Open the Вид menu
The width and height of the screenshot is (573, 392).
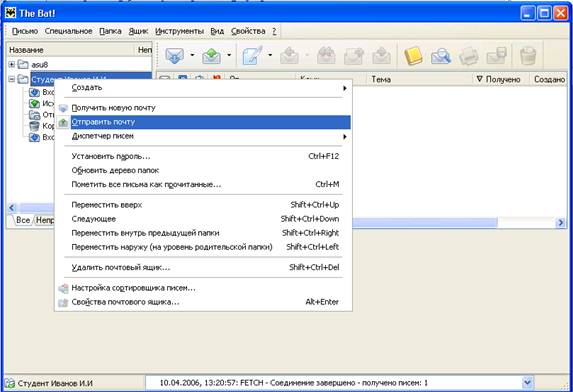[x=217, y=31]
